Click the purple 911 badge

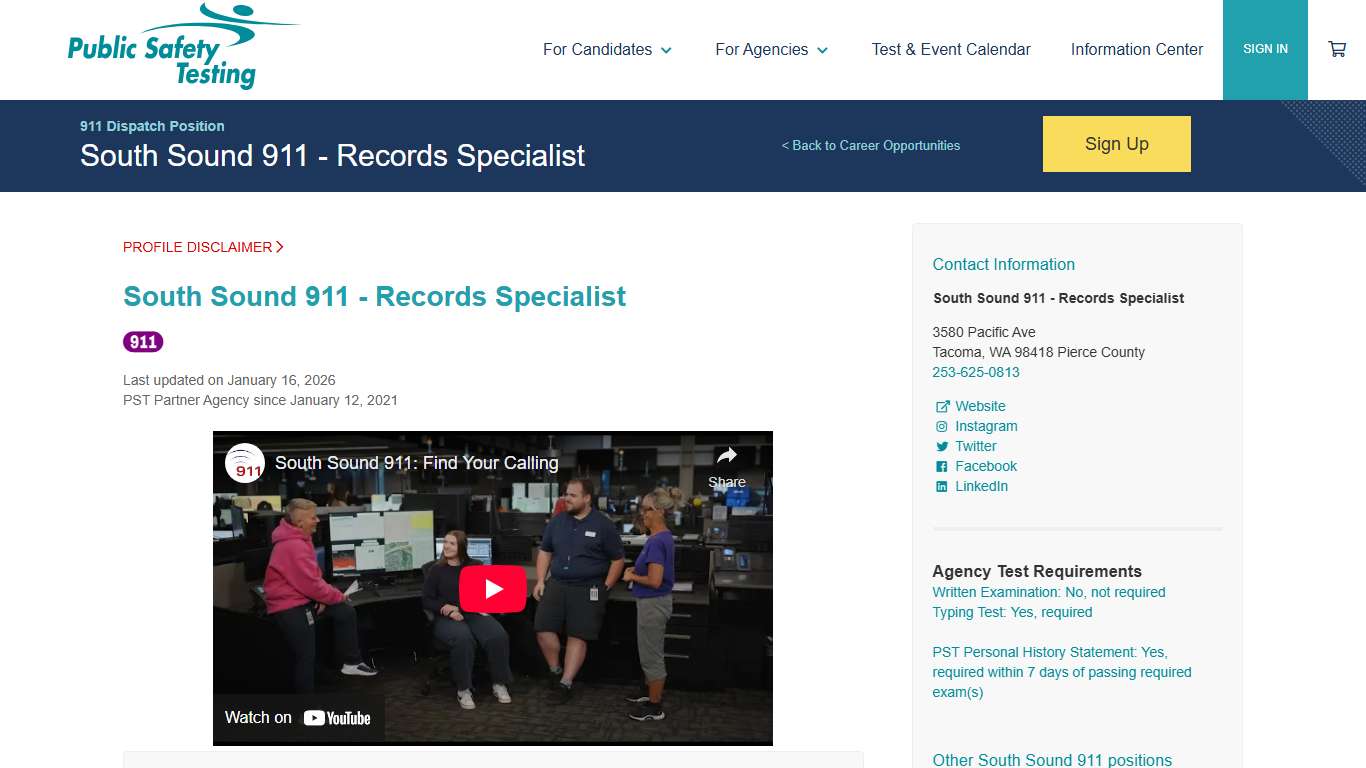143,341
